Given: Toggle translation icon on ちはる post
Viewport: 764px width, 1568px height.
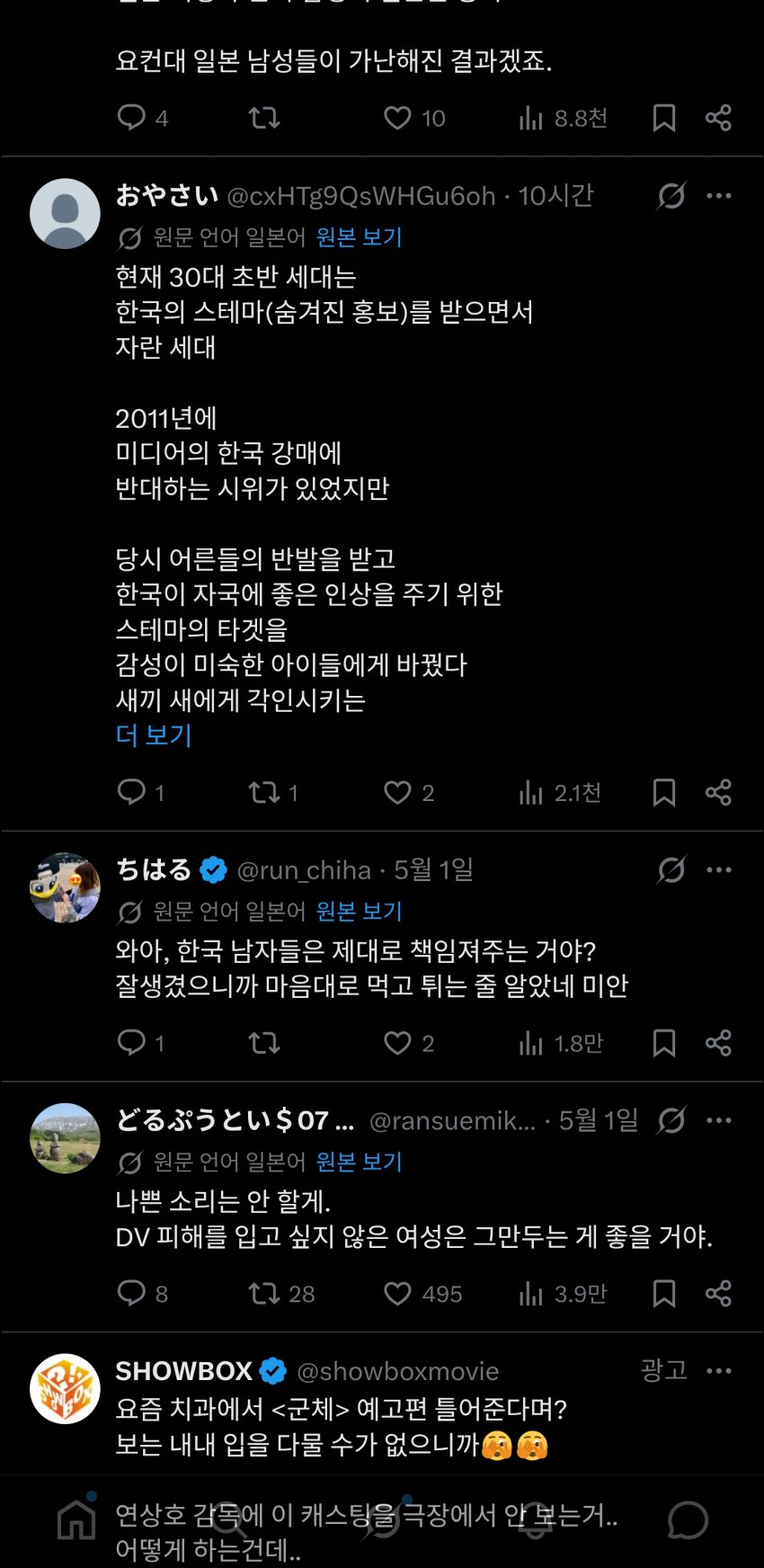Looking at the screenshot, I should (x=671, y=869).
